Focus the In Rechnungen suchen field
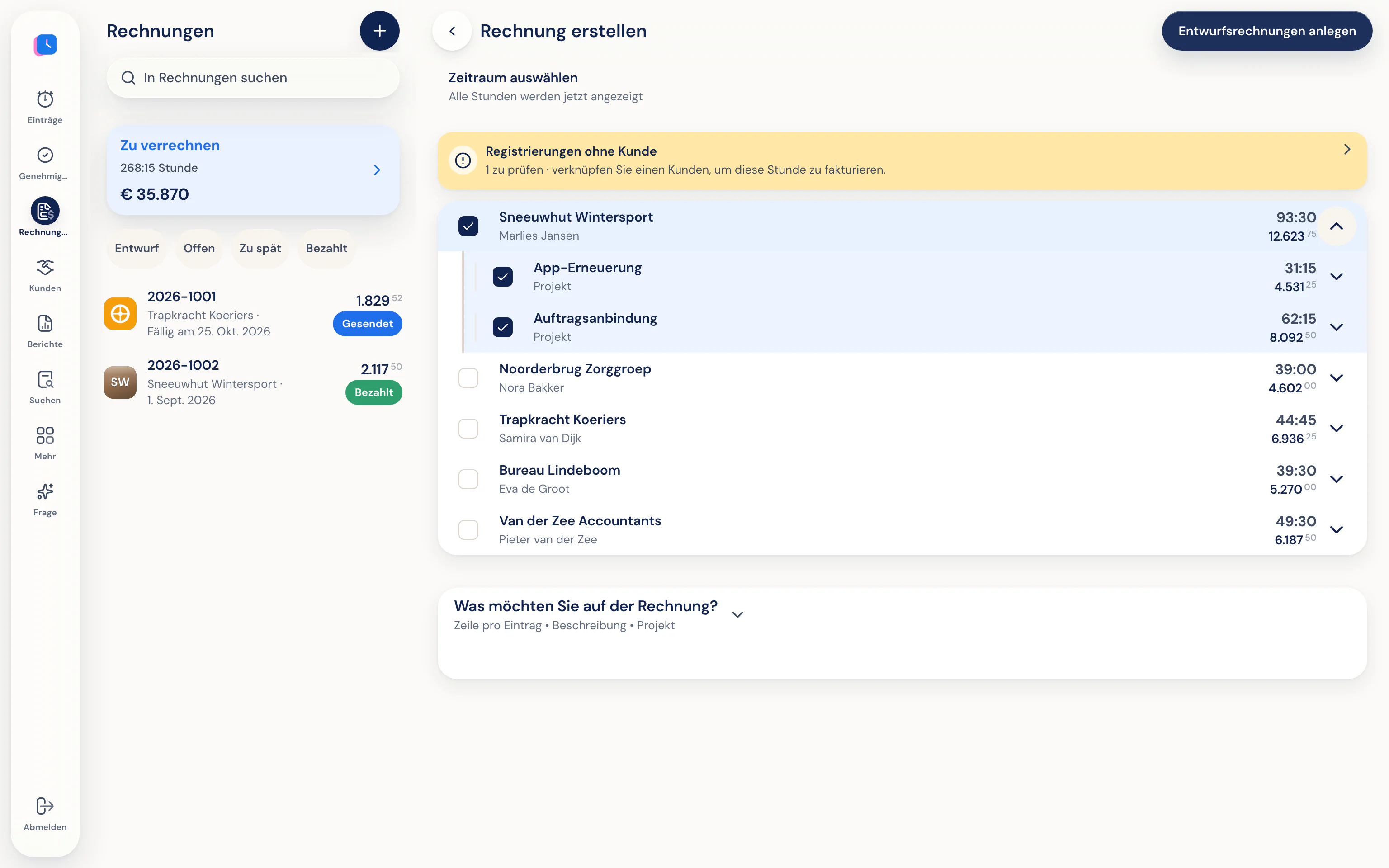The height and width of the screenshot is (868, 1389). tap(253, 77)
